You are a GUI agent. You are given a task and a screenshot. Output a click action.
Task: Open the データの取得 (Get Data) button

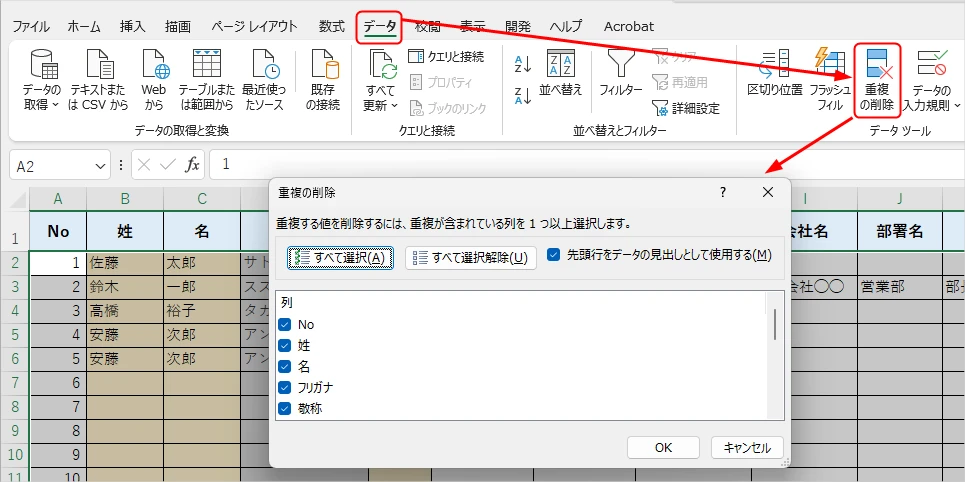click(x=42, y=80)
